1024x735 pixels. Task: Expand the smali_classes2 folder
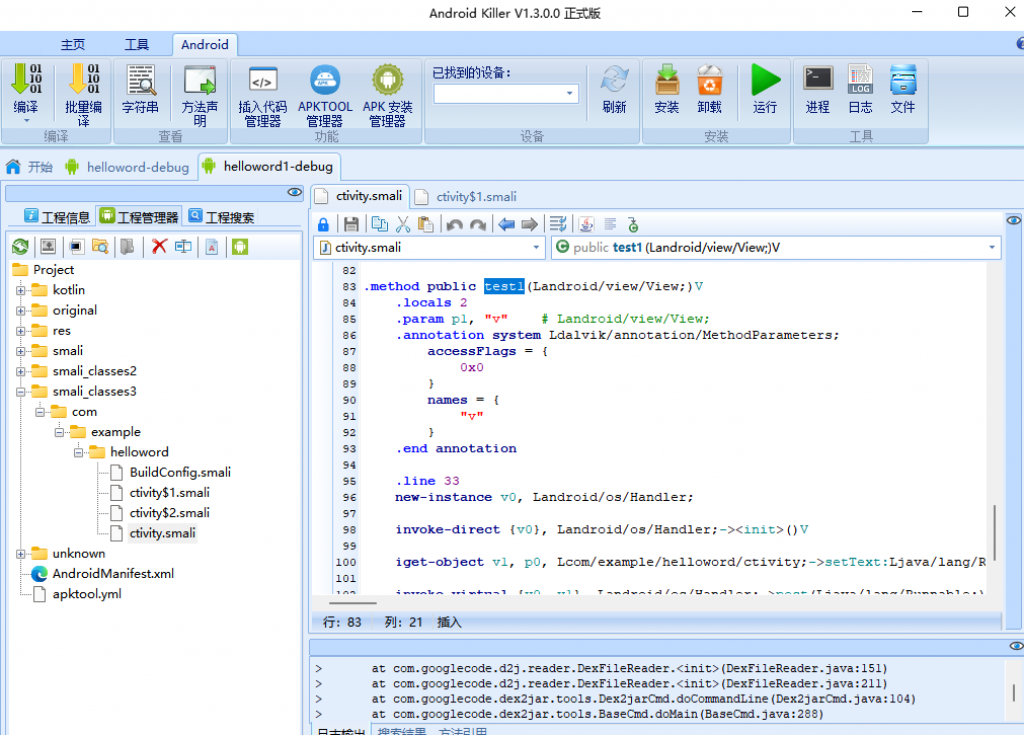pos(20,371)
